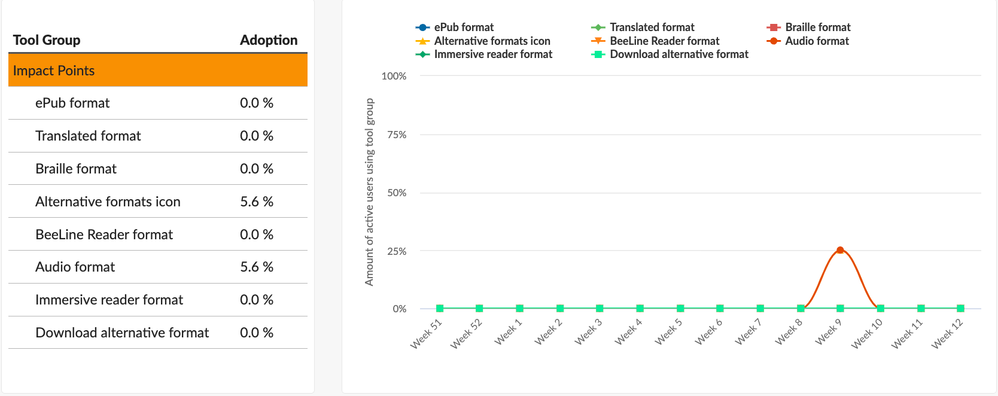Select the Download alternative format row
The height and width of the screenshot is (396, 998).
point(158,332)
